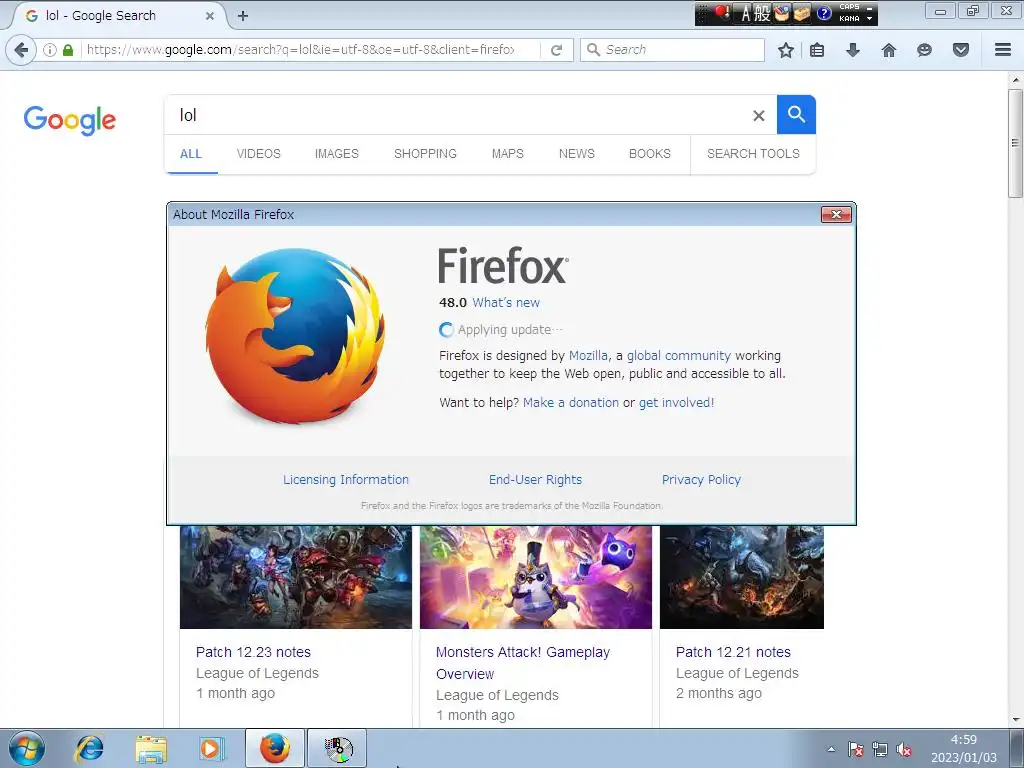
Task: Click the Monsters Attack owl thumbnail
Action: (x=536, y=577)
